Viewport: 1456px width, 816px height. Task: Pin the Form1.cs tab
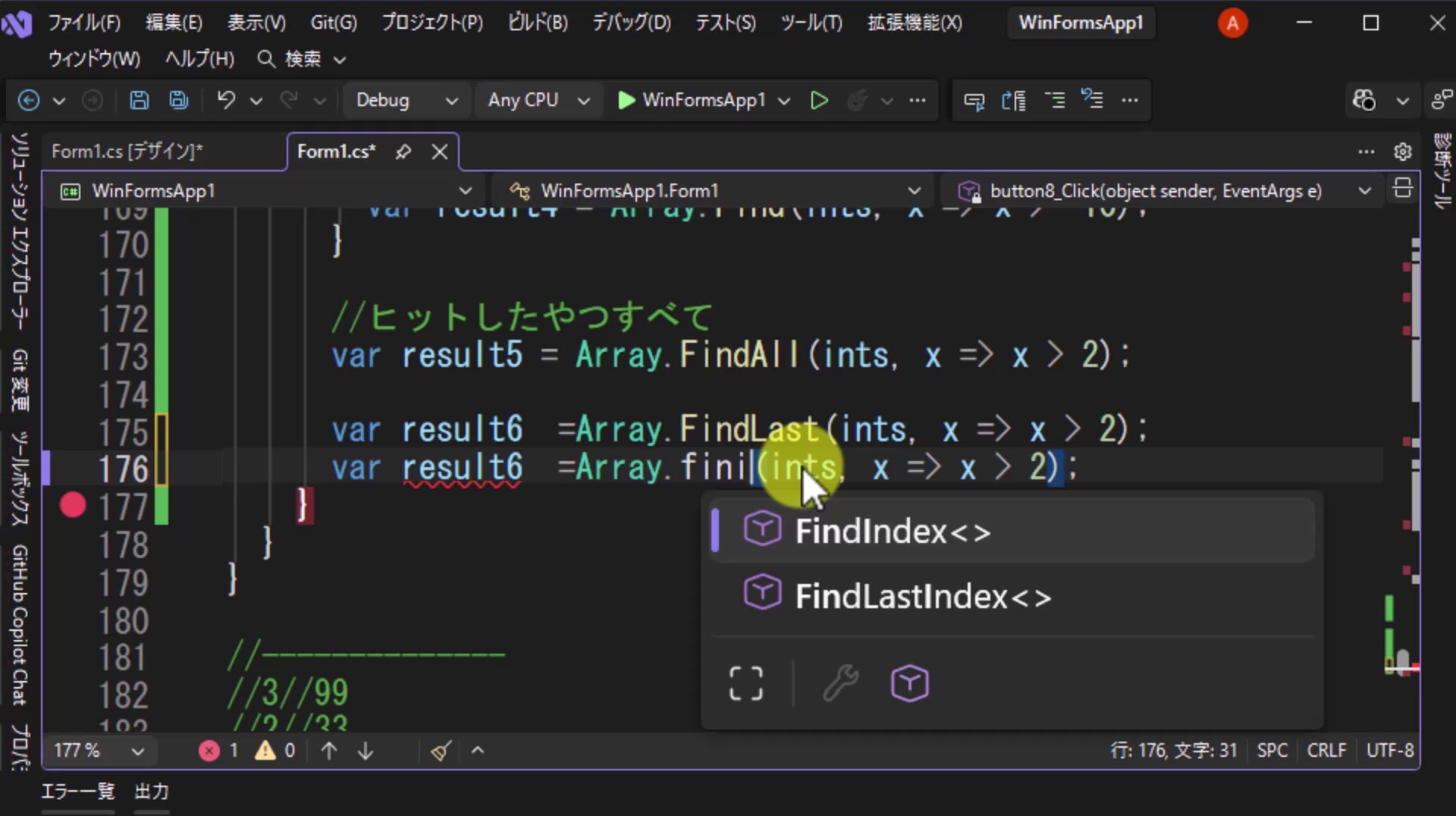(x=403, y=152)
